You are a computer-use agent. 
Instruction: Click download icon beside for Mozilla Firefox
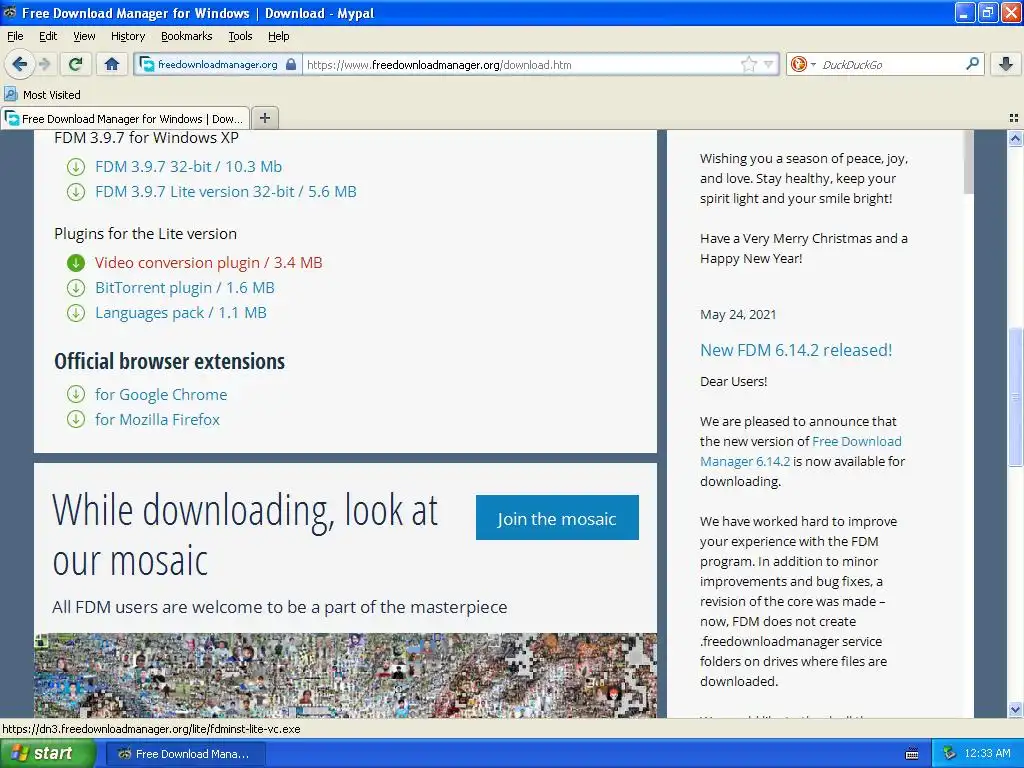pyautogui.click(x=76, y=419)
